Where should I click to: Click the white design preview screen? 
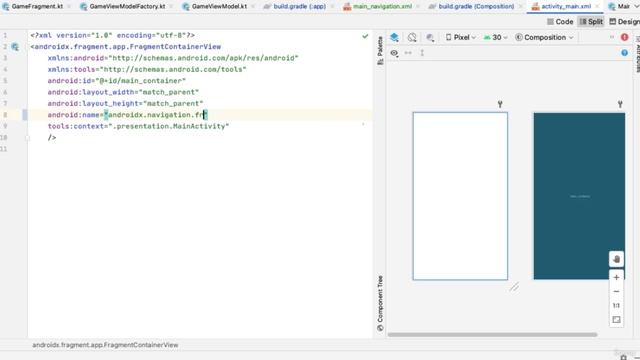[460, 196]
